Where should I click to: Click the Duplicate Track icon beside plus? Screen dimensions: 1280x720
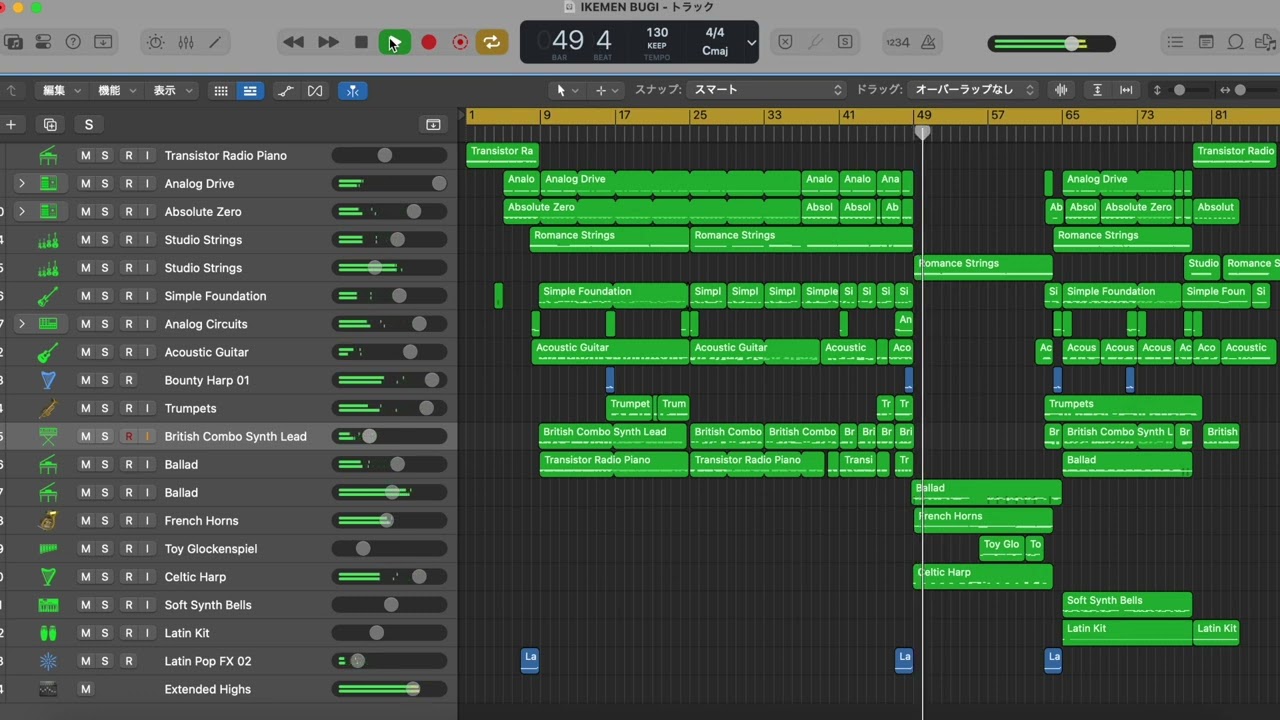tap(50, 124)
